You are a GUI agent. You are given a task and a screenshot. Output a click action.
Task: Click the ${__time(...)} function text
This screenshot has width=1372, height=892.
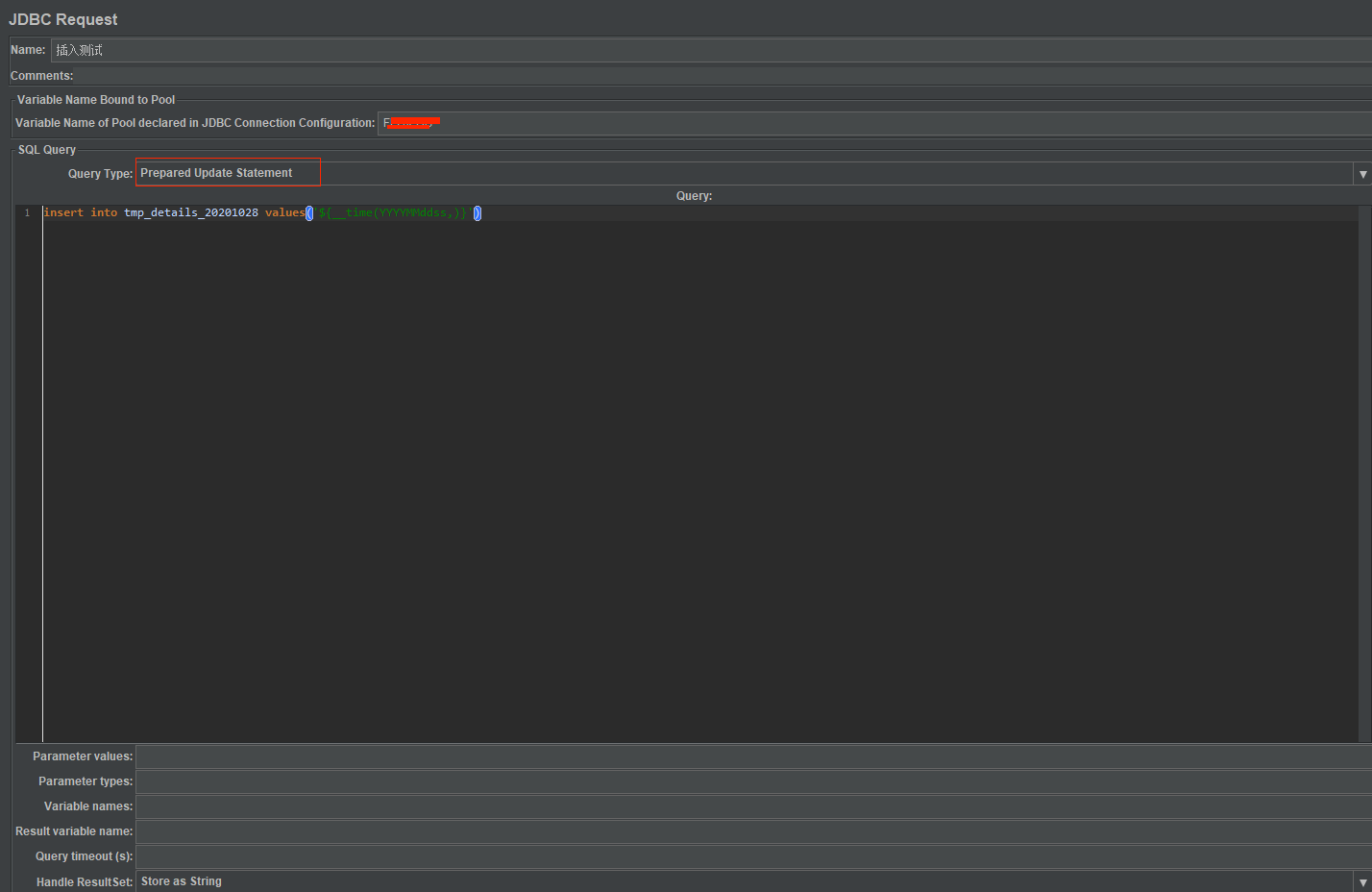[393, 213]
